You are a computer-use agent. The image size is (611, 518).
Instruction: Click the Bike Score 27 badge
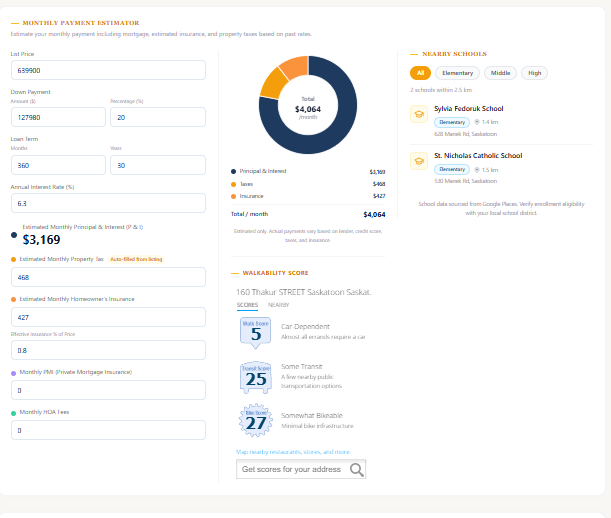(x=256, y=421)
